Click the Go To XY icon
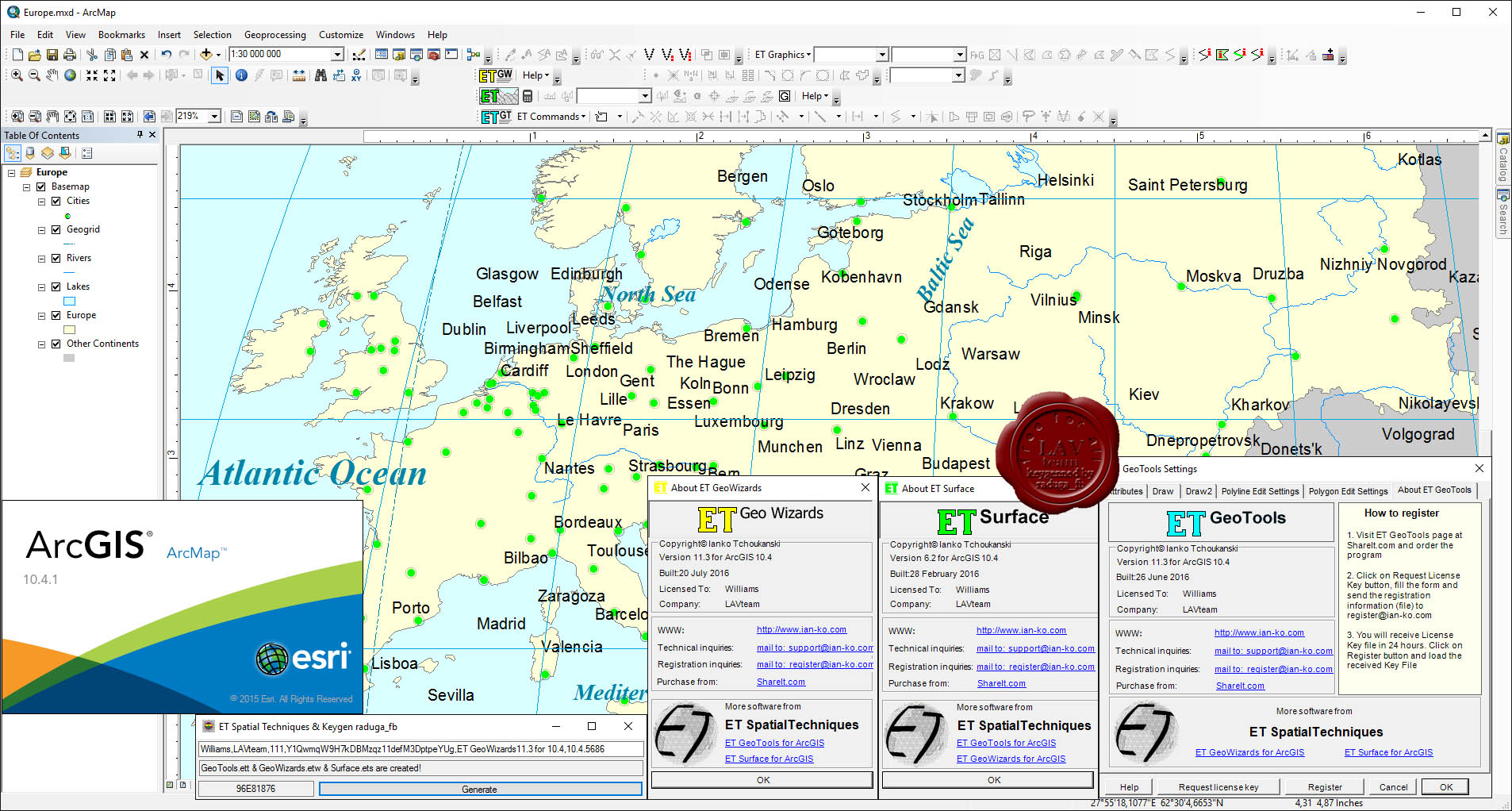 coord(356,75)
